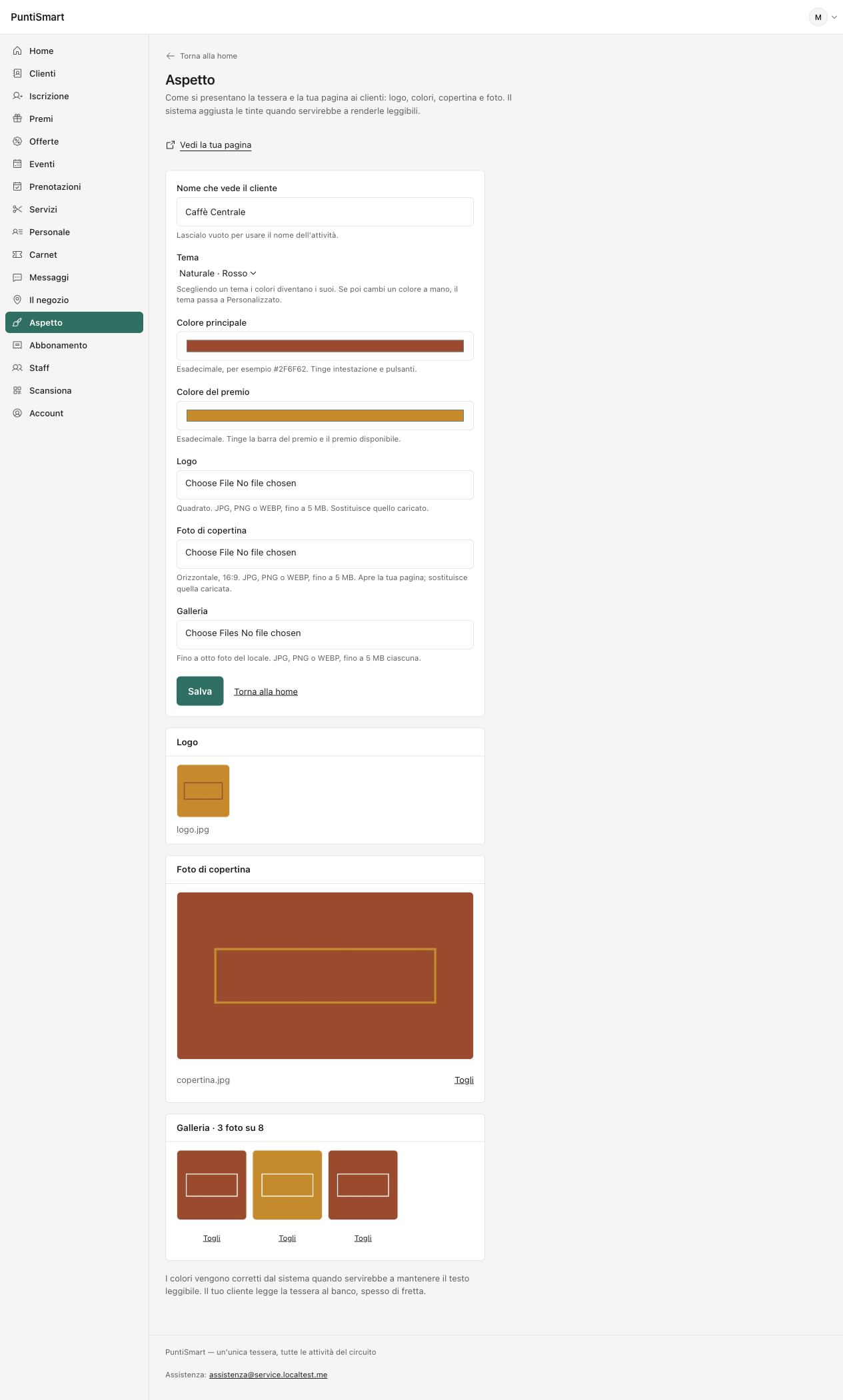This screenshot has height=1400, width=843.
Task: Click the Scansiona QR code icon
Action: pyautogui.click(x=17, y=390)
